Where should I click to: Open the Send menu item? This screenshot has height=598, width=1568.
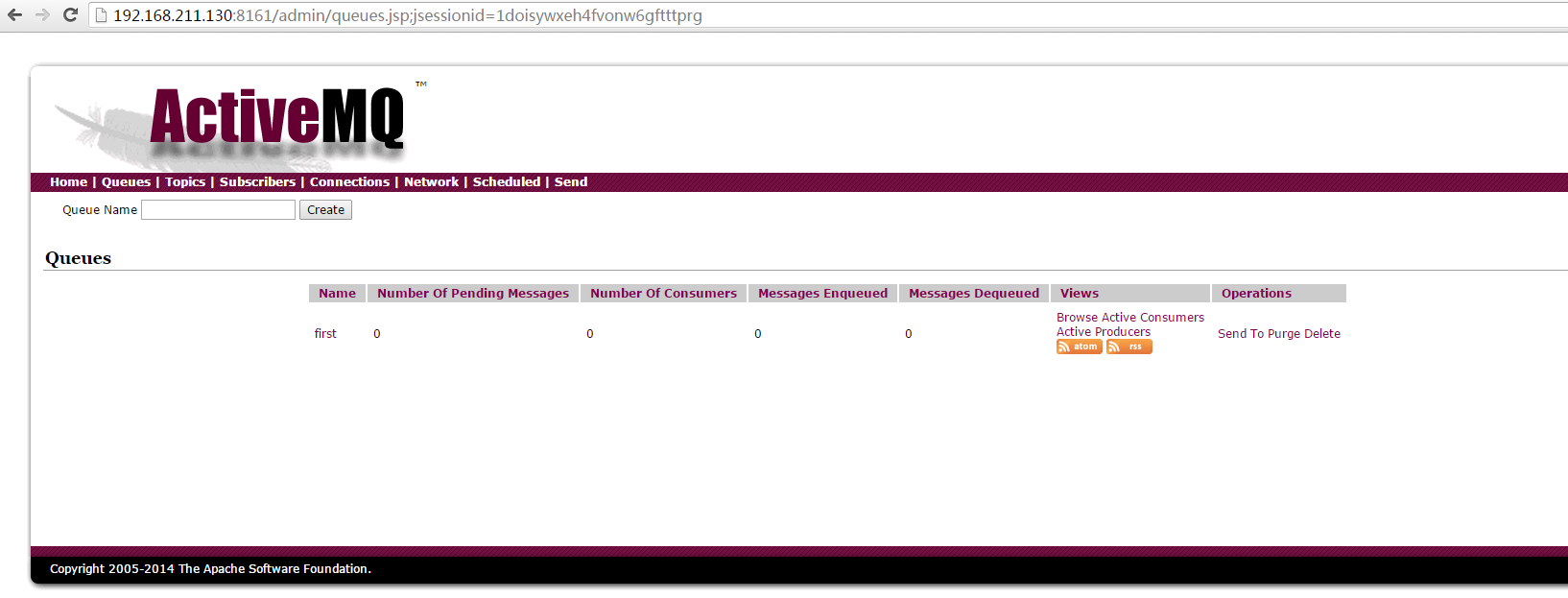[x=571, y=181]
